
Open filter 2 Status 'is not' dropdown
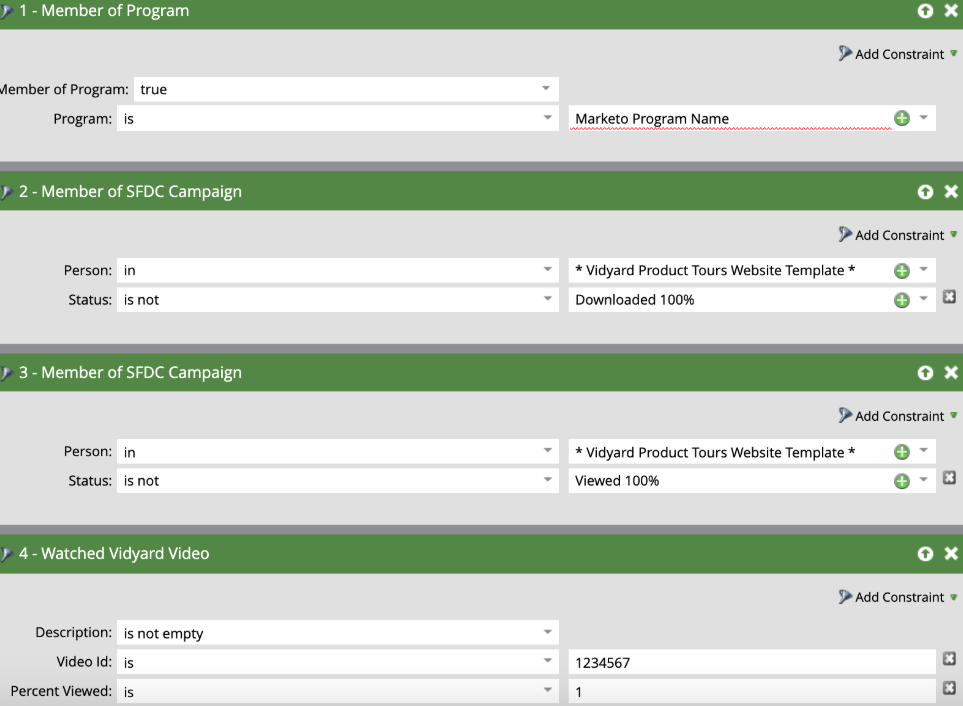(x=547, y=298)
